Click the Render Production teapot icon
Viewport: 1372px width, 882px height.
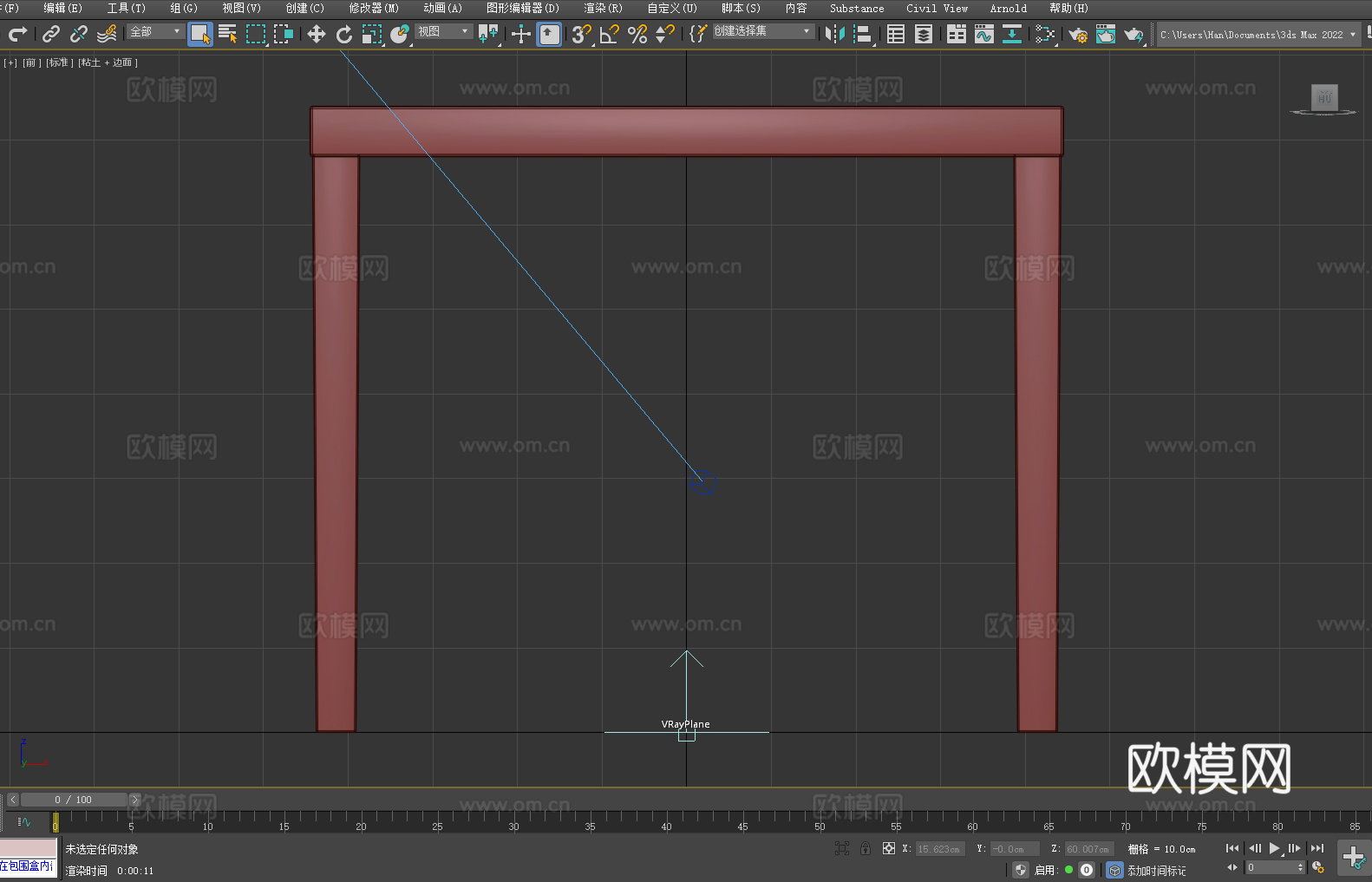1134,34
